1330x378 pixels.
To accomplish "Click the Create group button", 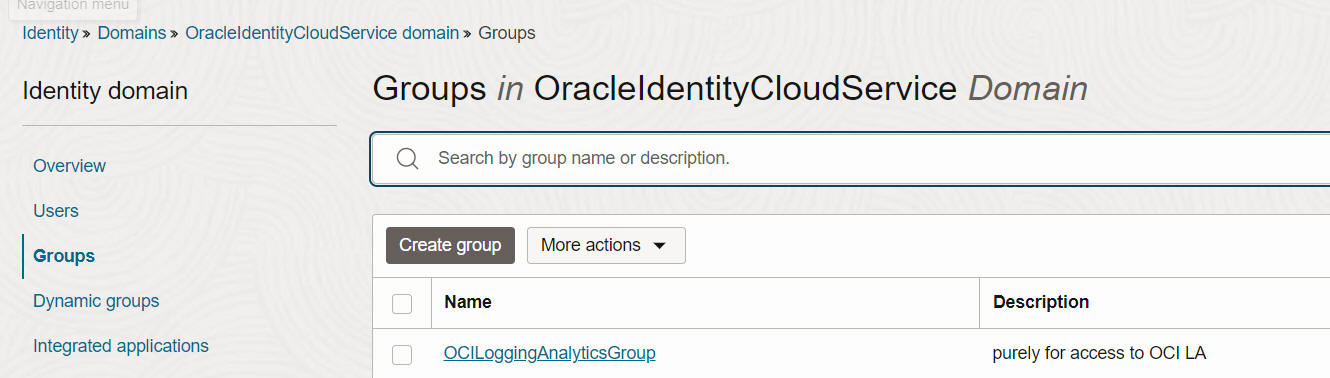I will click(x=450, y=245).
